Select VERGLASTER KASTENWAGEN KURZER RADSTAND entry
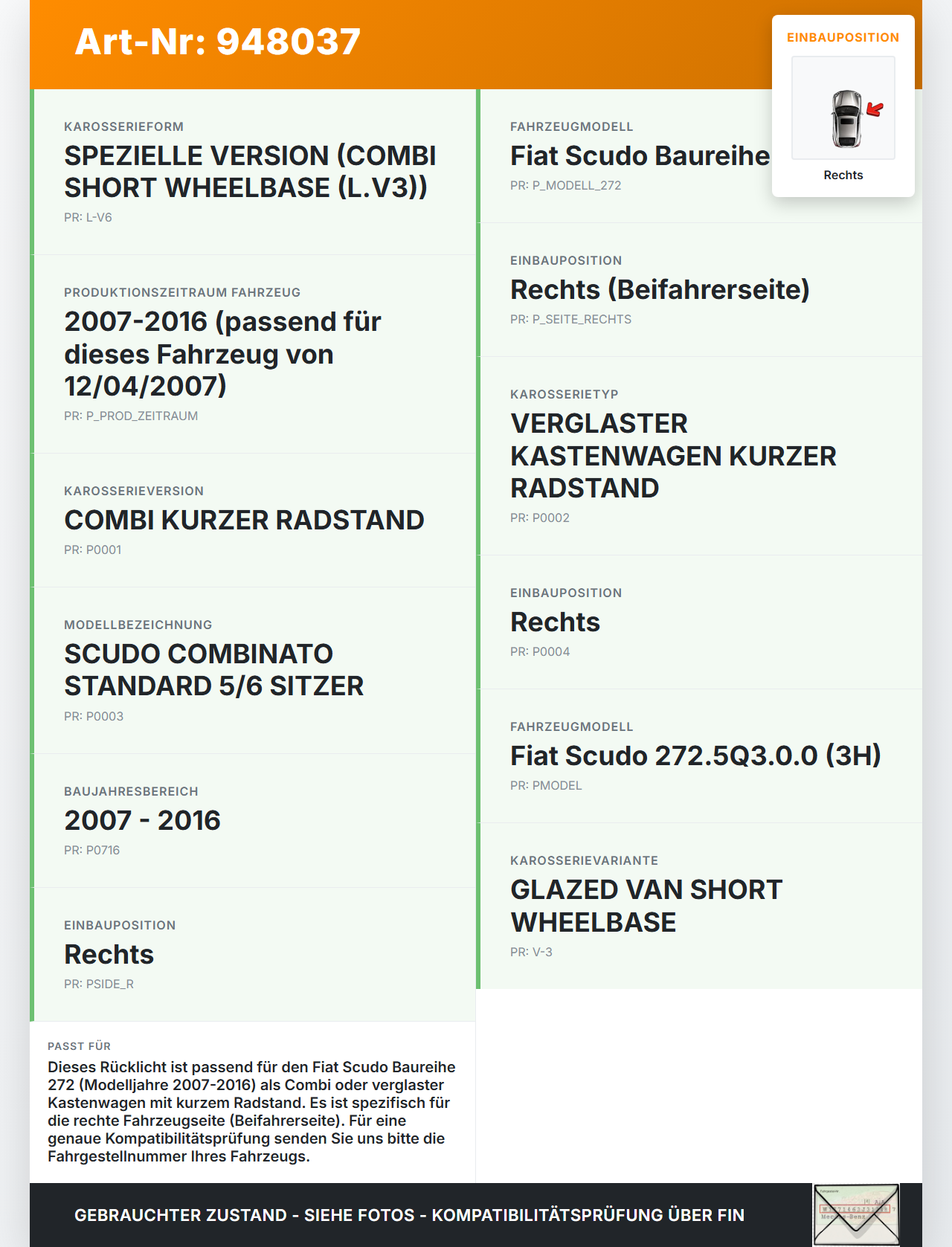This screenshot has height=1247, width=952. point(673,456)
